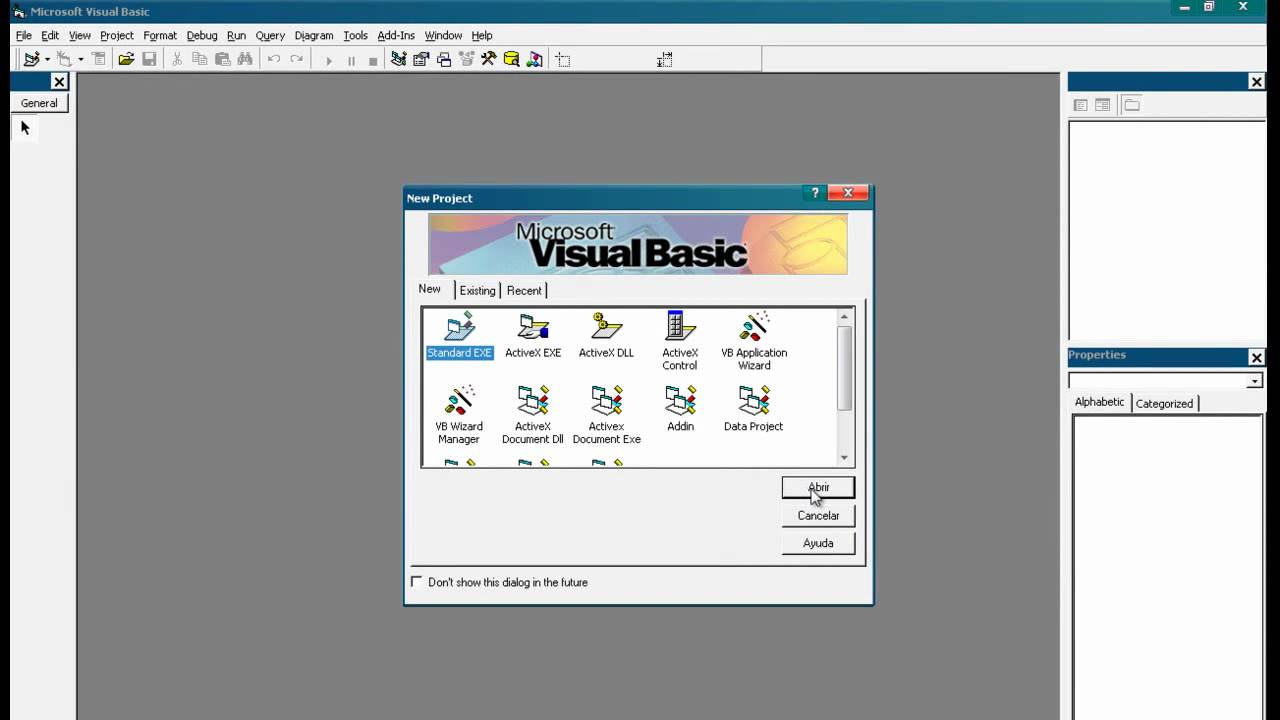The width and height of the screenshot is (1280, 720).
Task: Click the Redo arrow in the toolbar
Action: pyautogui.click(x=296, y=60)
